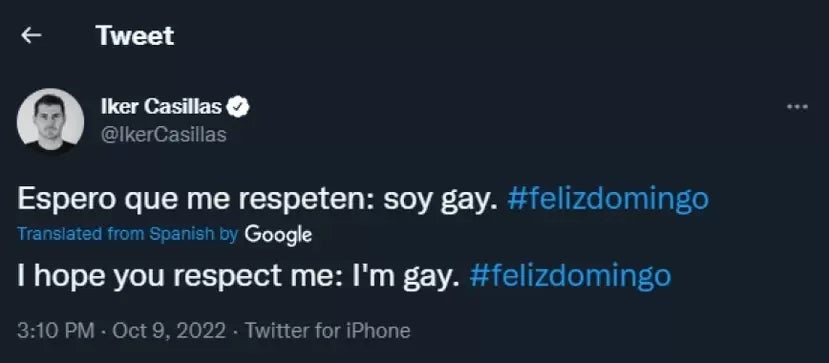Click the Google logo

pos(278,235)
